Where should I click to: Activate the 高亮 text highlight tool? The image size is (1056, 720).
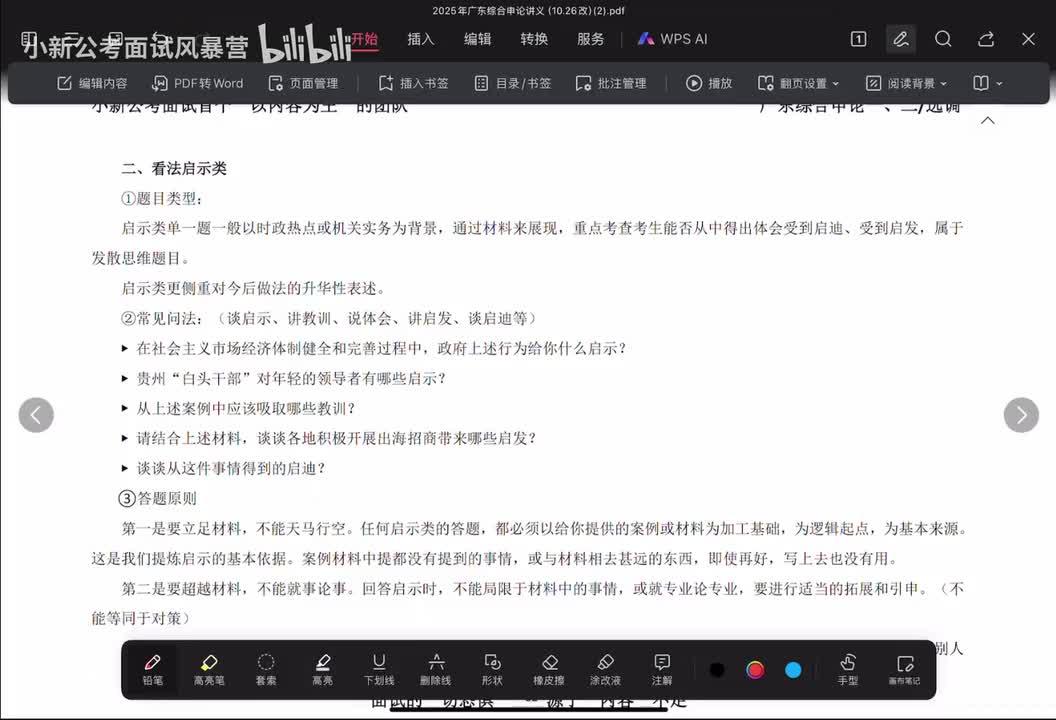click(323, 670)
